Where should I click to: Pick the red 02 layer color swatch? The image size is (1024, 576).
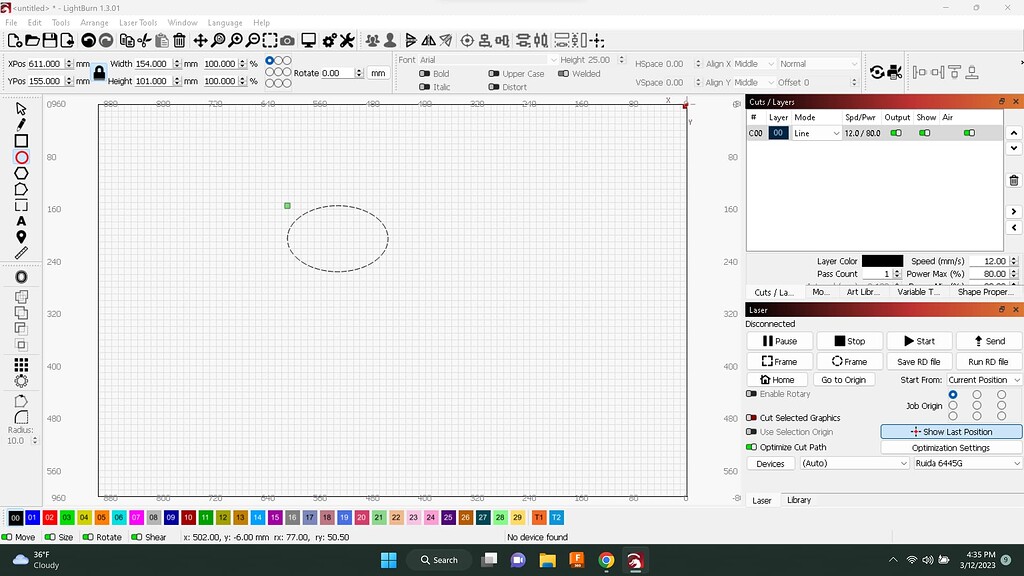point(50,517)
